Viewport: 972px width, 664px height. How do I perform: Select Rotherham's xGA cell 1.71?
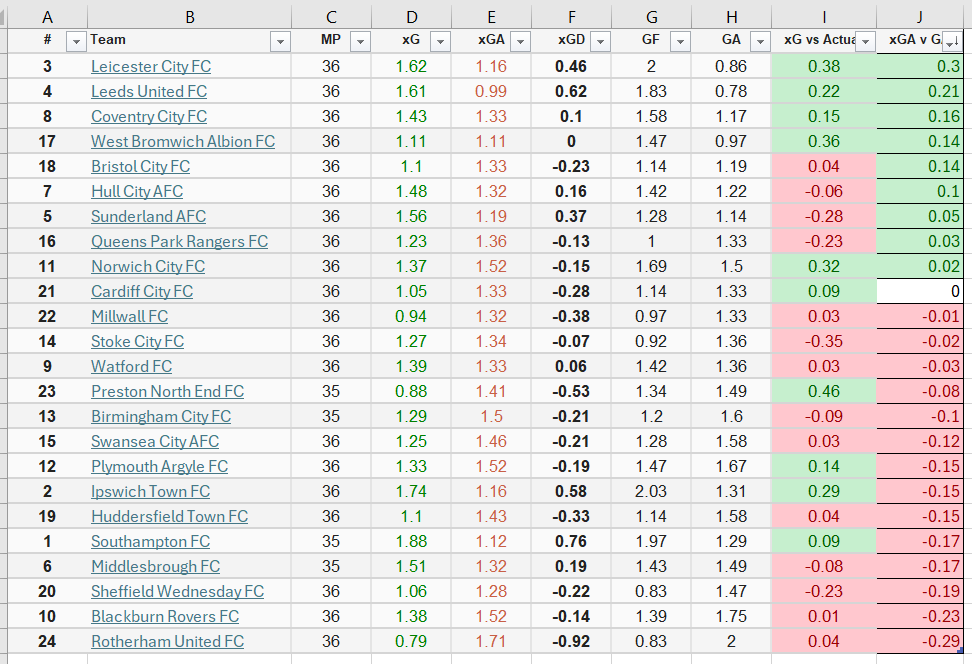click(492, 642)
